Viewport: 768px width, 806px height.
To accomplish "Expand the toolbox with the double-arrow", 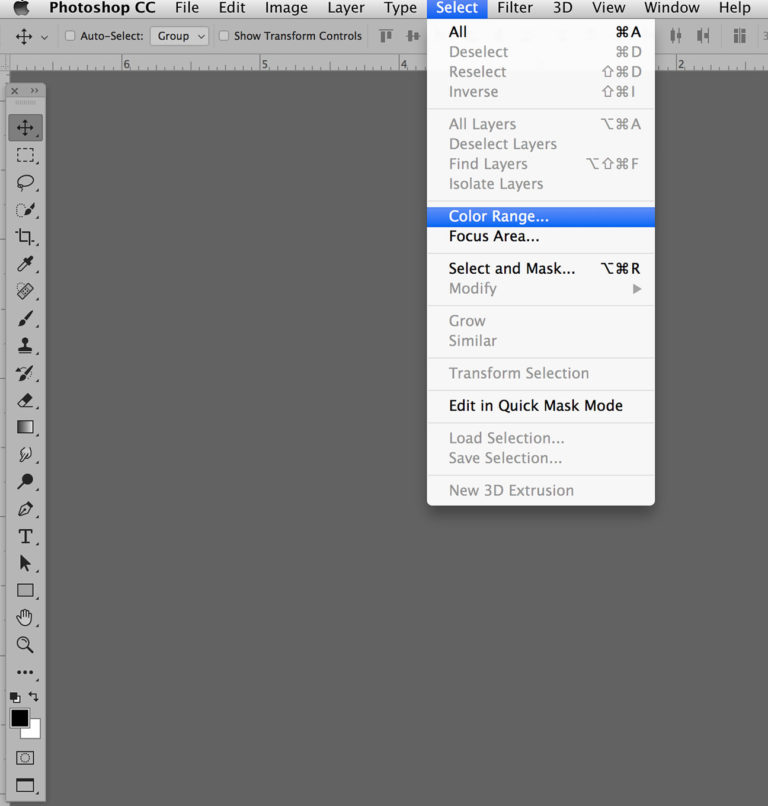I will click(34, 91).
